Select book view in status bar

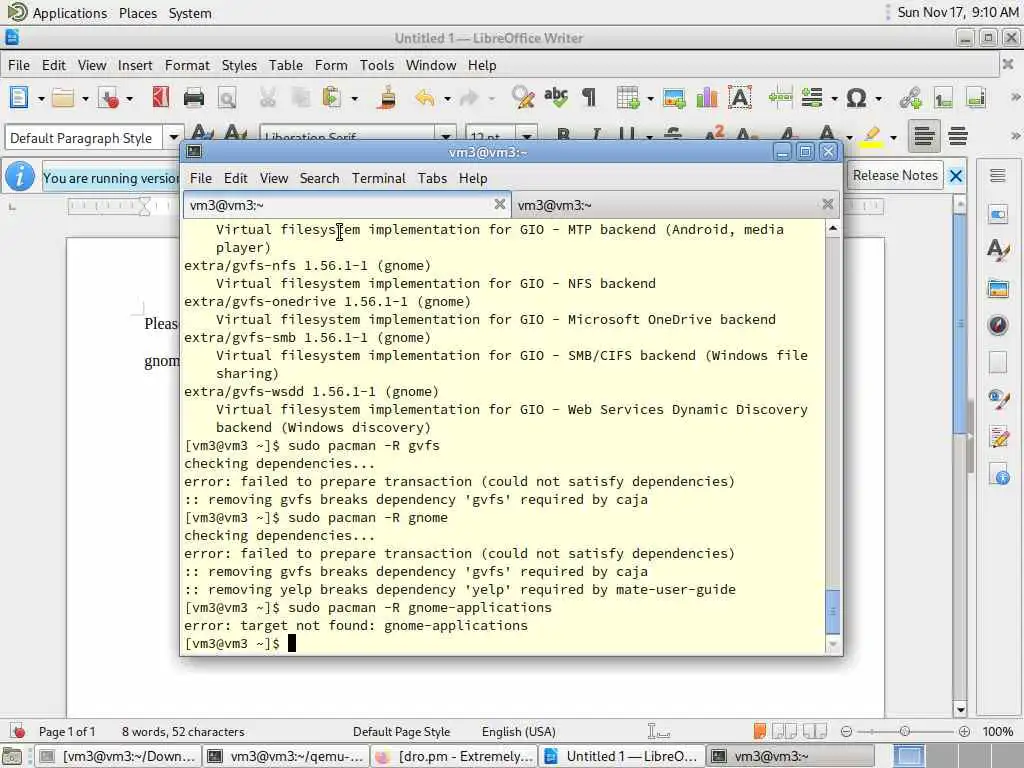(814, 731)
